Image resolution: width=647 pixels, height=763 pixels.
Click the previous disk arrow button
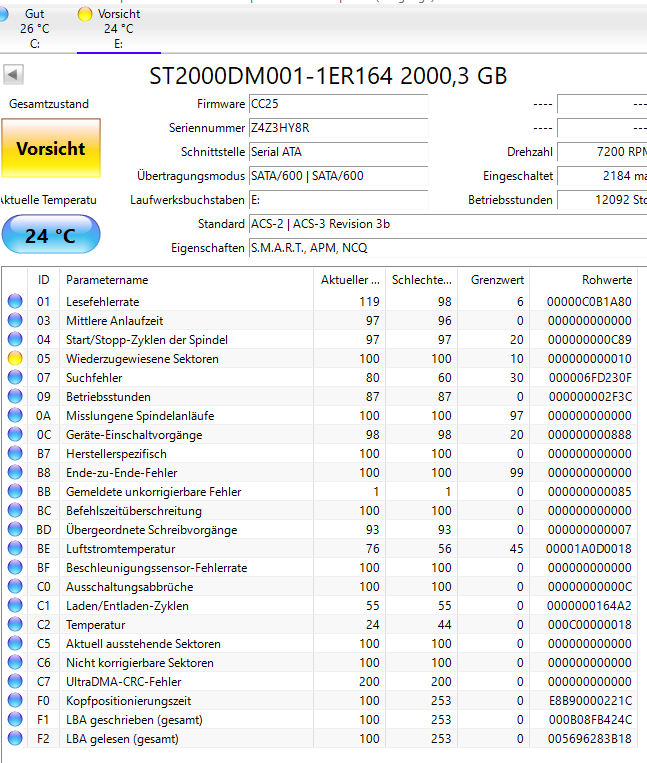point(13,75)
